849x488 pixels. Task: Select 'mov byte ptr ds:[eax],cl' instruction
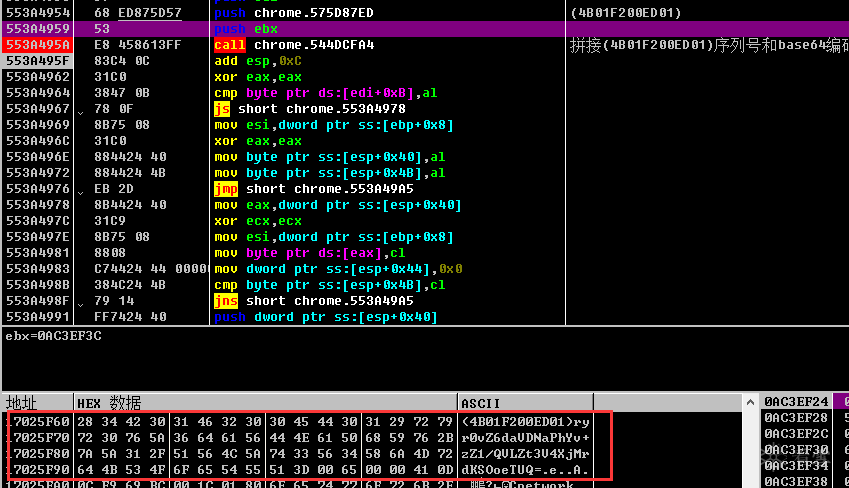pos(310,253)
